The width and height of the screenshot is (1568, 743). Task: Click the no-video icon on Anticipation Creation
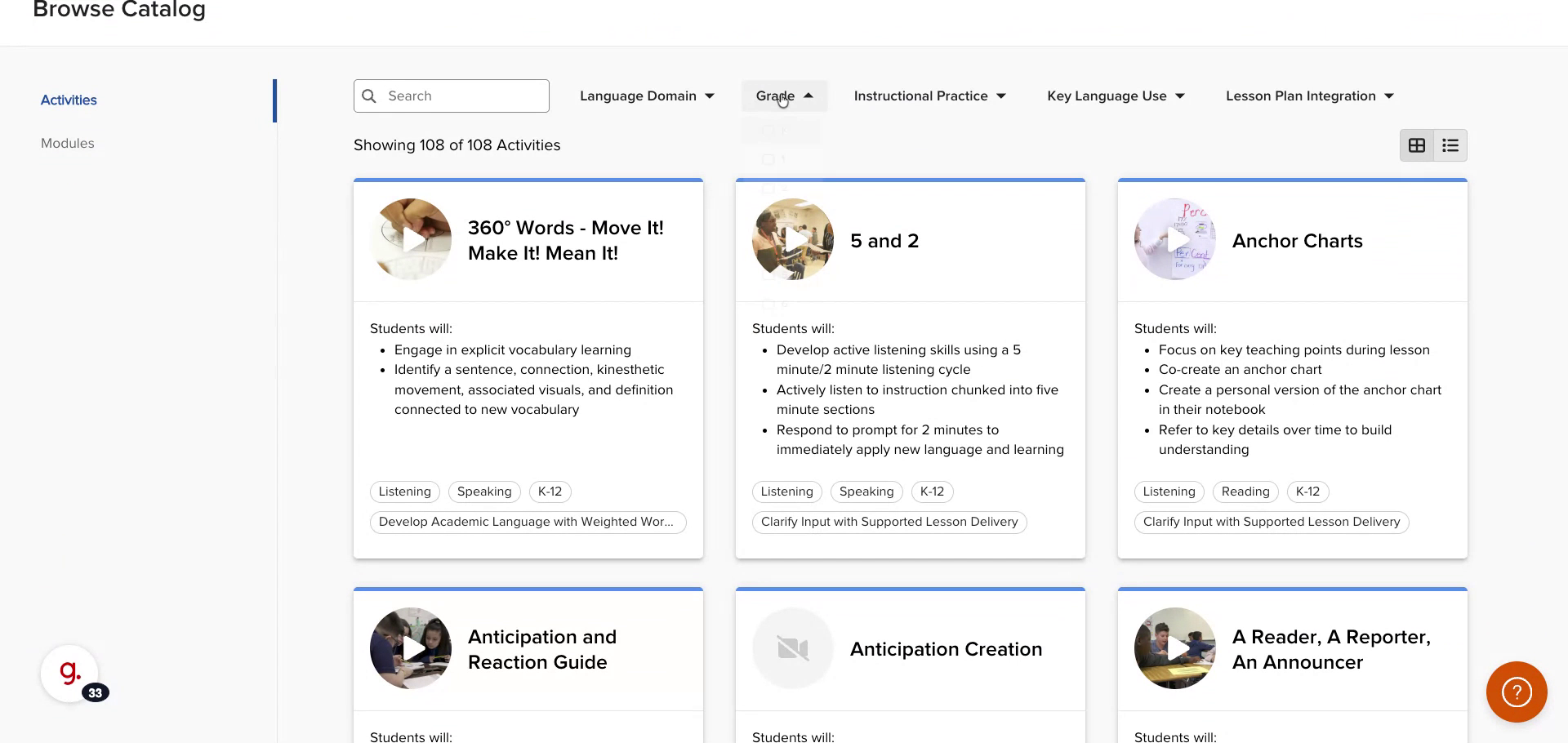(x=793, y=648)
